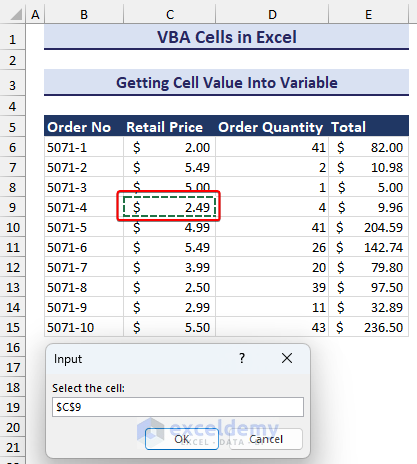Select column D header
Viewport: 417px width, 464px height.
pos(272,15)
